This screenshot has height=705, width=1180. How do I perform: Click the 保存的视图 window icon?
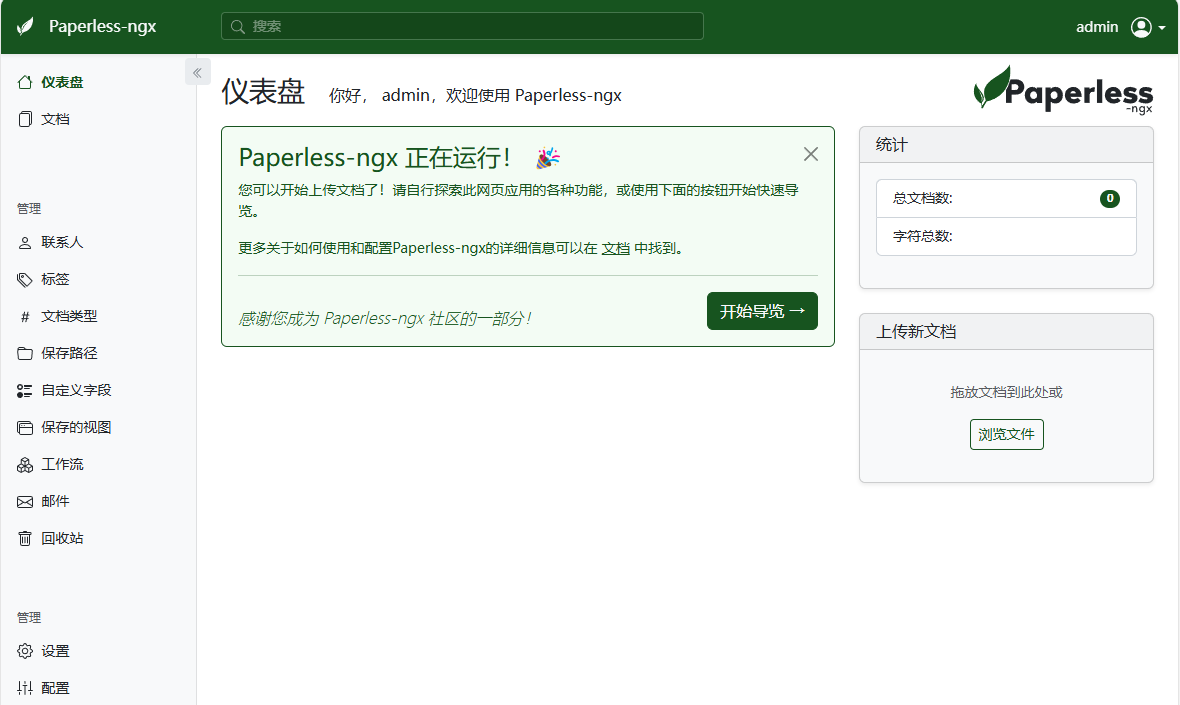tap(25, 427)
